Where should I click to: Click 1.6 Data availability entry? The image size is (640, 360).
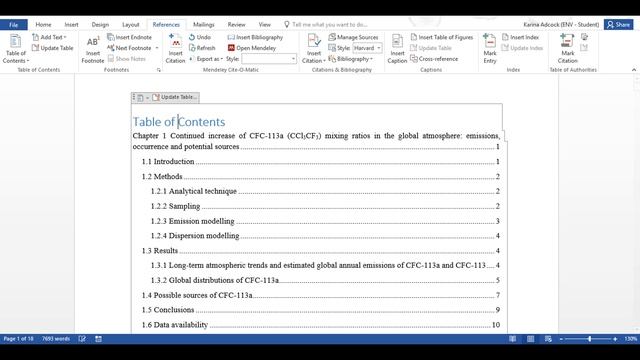[320, 325]
